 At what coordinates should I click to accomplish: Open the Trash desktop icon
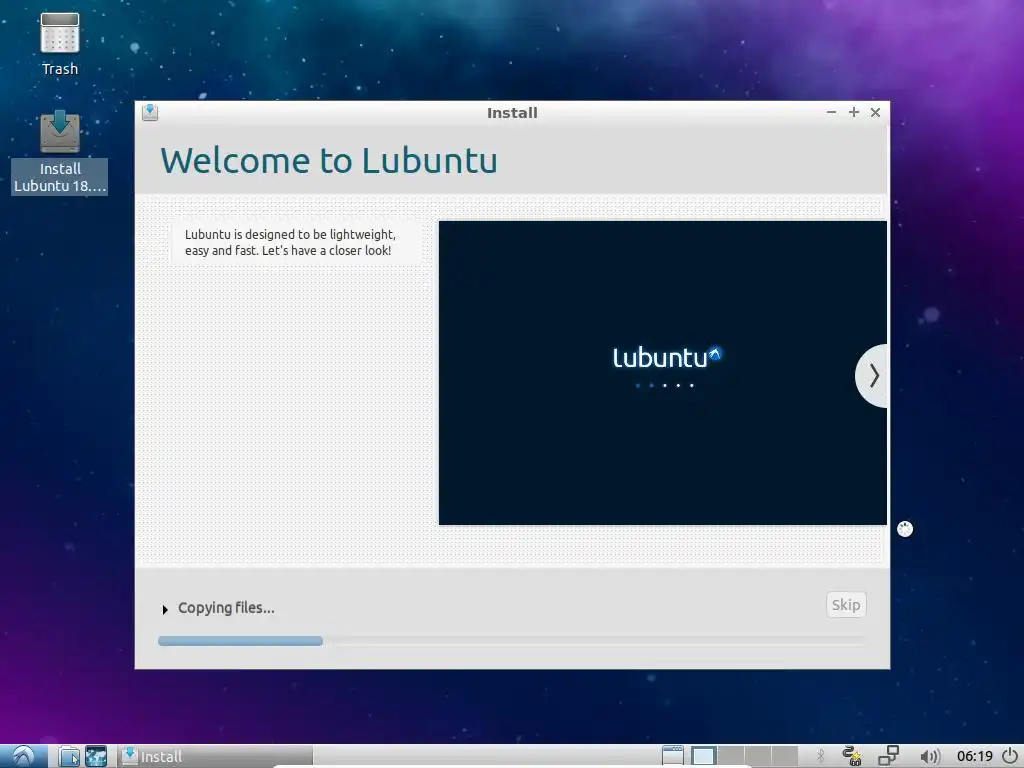[59, 44]
